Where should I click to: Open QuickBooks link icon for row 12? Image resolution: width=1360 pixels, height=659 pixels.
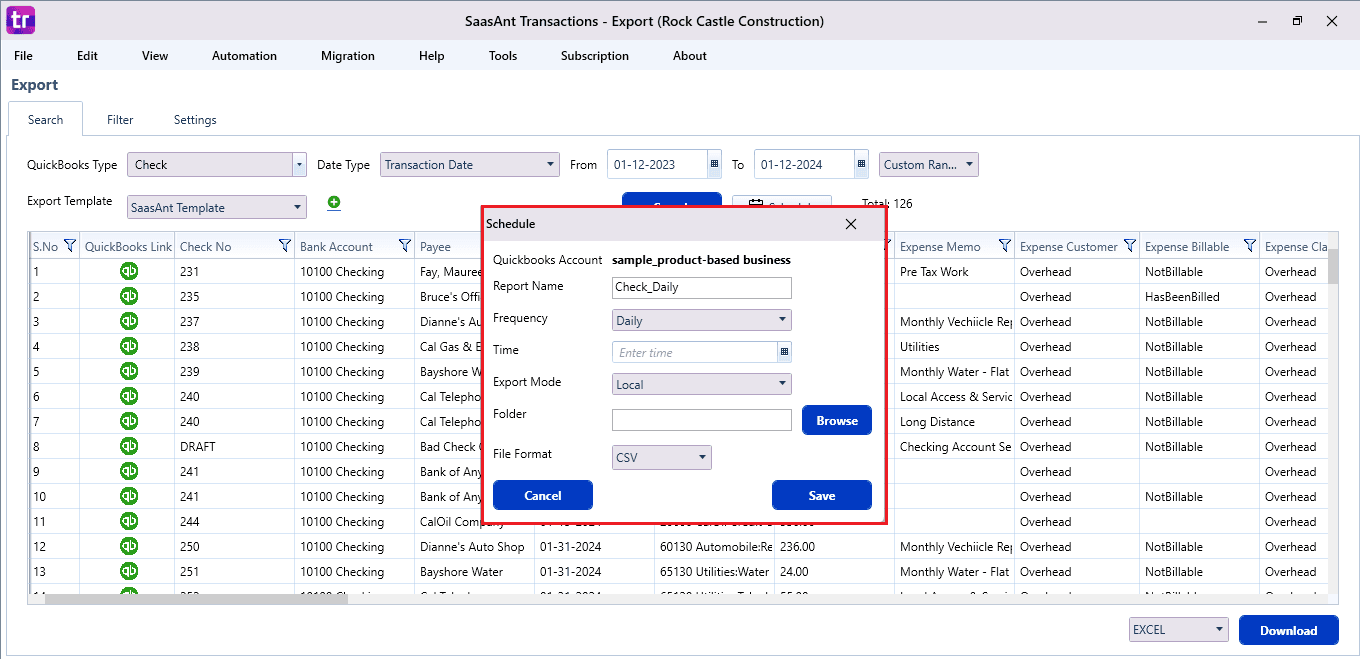(x=129, y=546)
